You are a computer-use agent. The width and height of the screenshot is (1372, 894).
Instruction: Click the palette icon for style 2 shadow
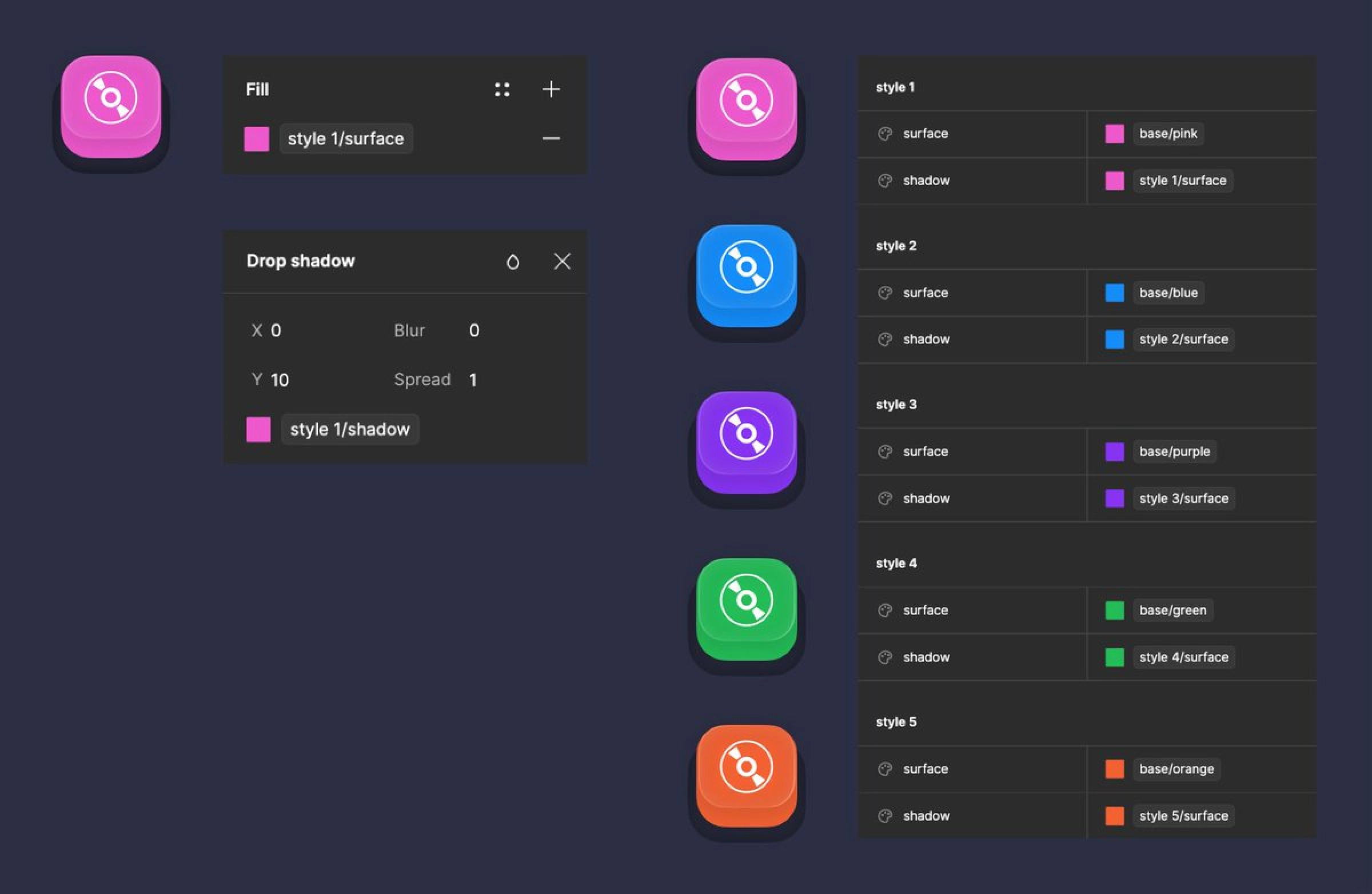coord(885,340)
